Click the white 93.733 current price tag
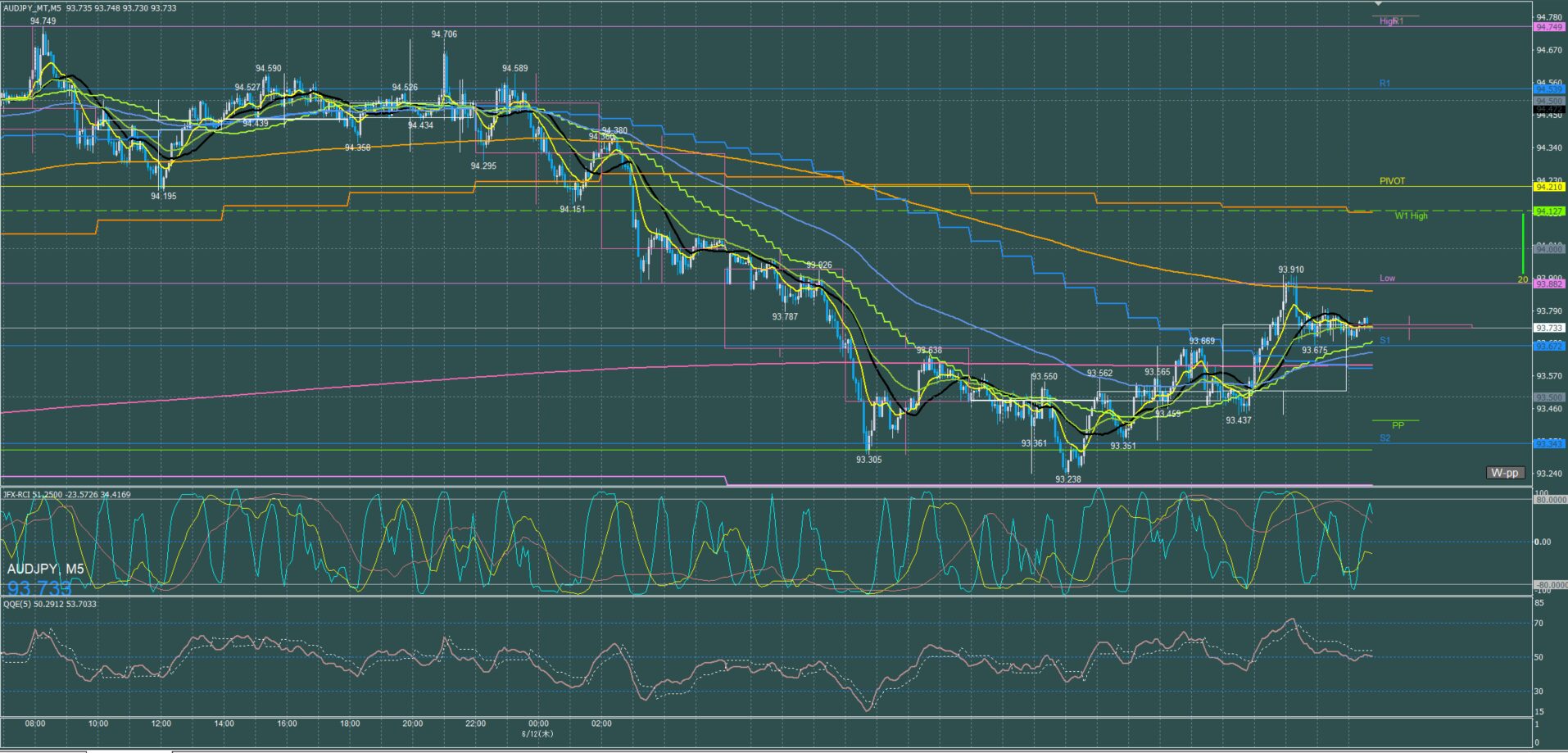 pos(1548,328)
